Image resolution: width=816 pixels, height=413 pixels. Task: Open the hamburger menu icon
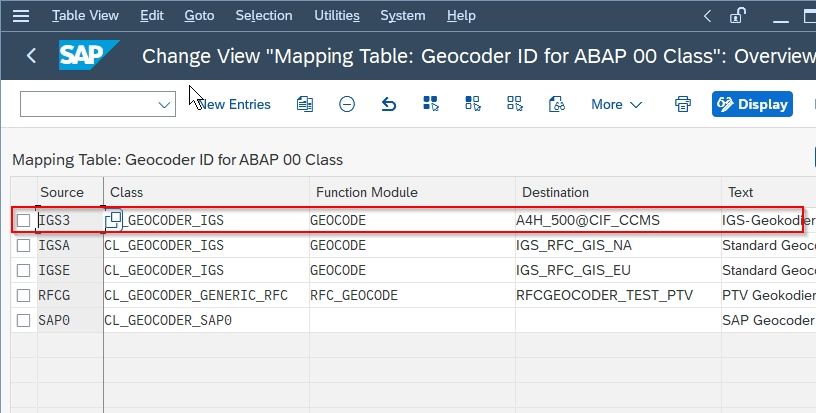[21, 16]
